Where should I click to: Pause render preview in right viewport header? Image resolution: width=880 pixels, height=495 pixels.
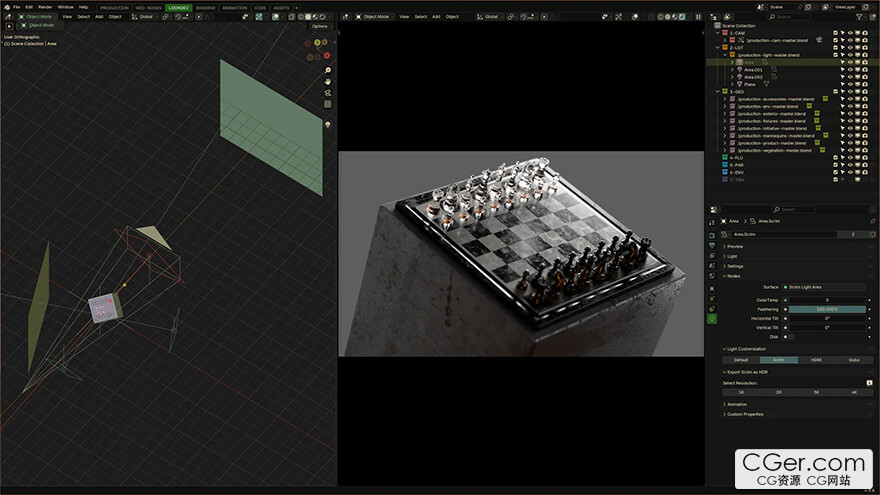click(699, 17)
